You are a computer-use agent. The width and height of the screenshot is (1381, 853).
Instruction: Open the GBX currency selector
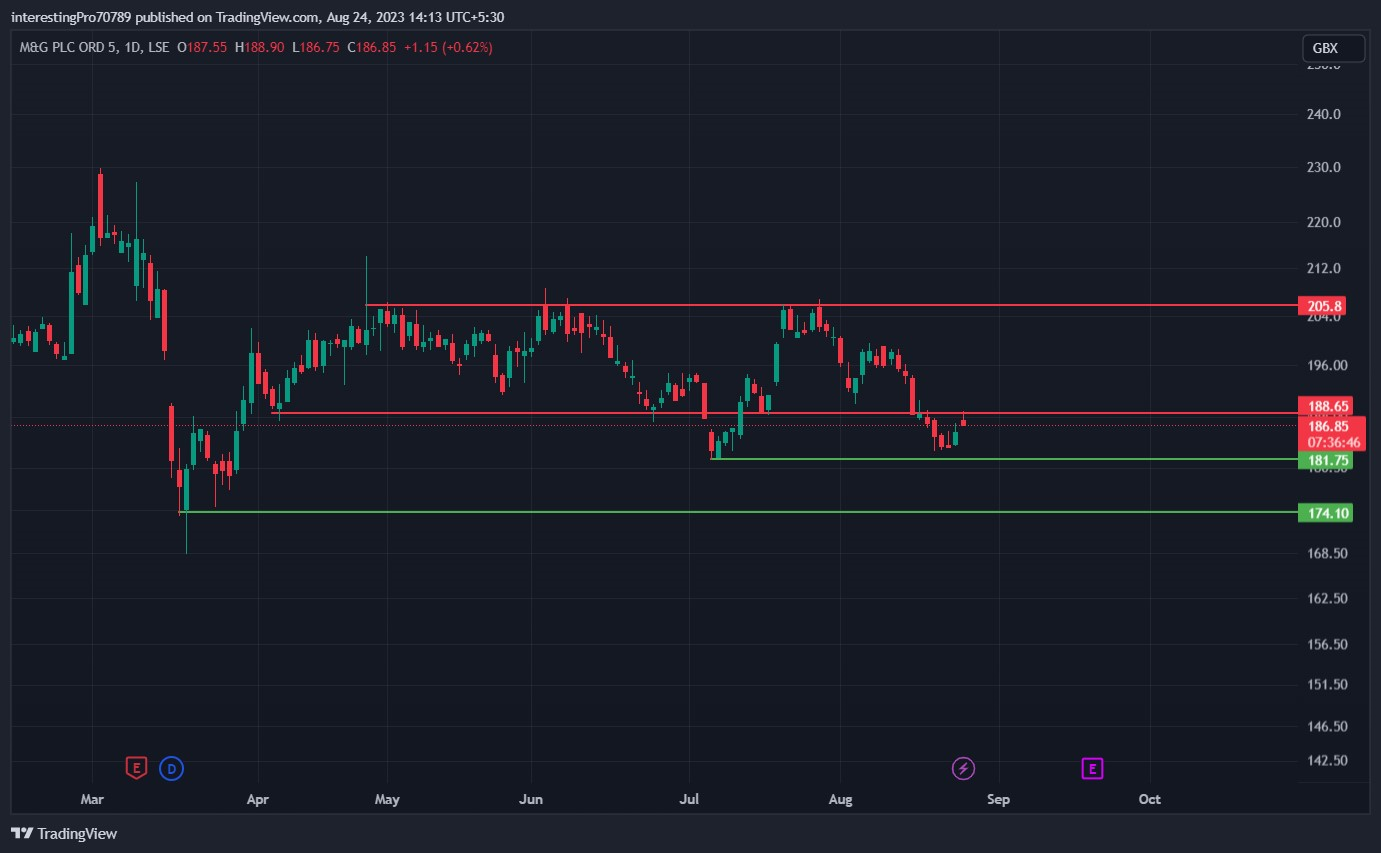coord(1334,48)
